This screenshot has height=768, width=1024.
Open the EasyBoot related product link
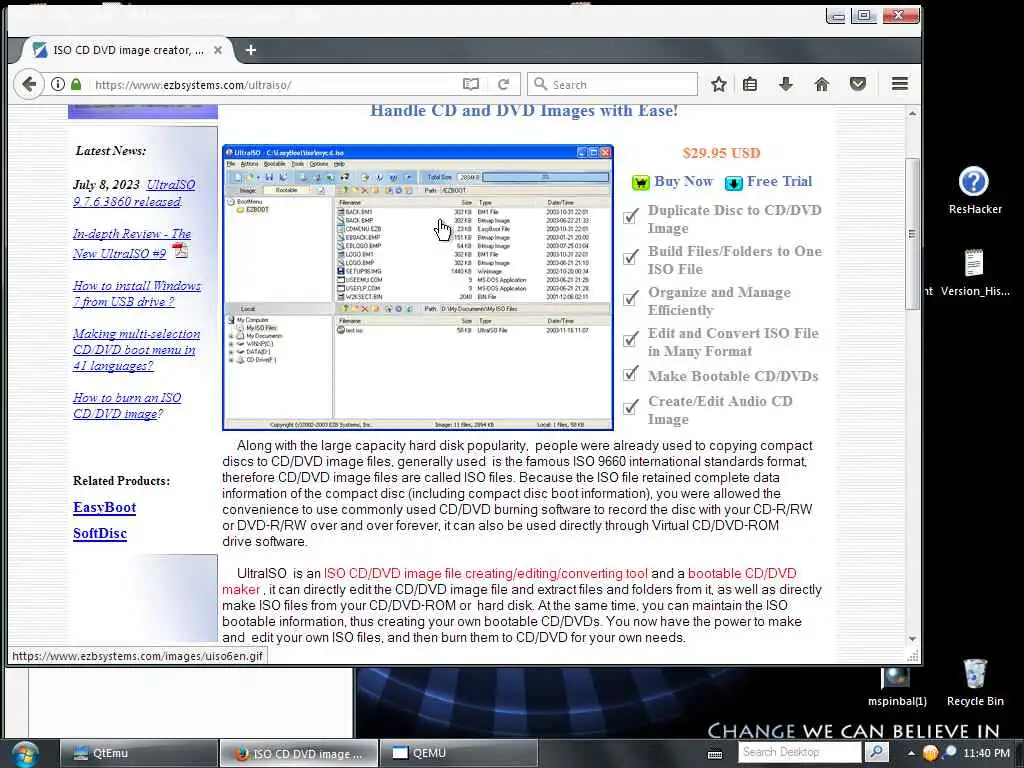click(104, 507)
